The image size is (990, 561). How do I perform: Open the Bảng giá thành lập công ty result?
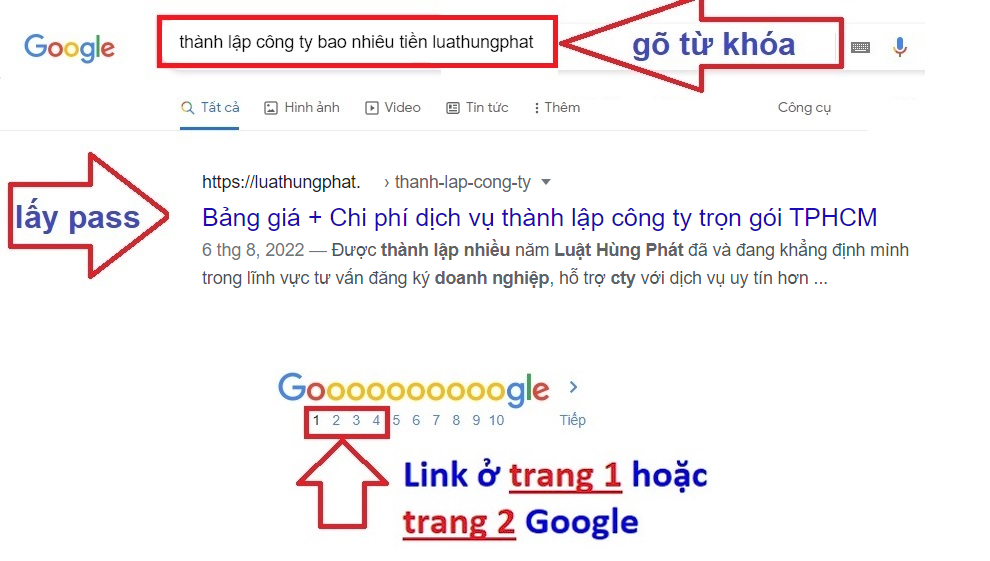pos(539,218)
